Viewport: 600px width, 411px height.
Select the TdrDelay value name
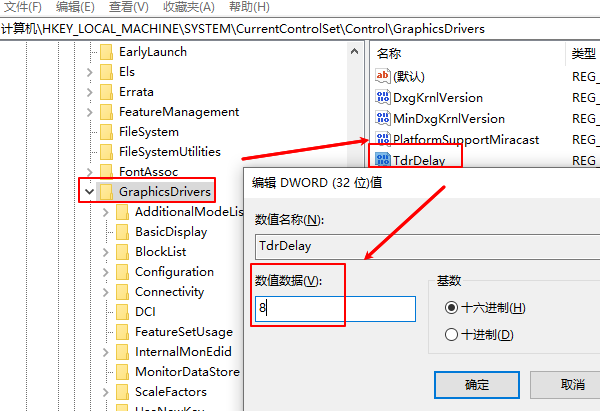419,160
